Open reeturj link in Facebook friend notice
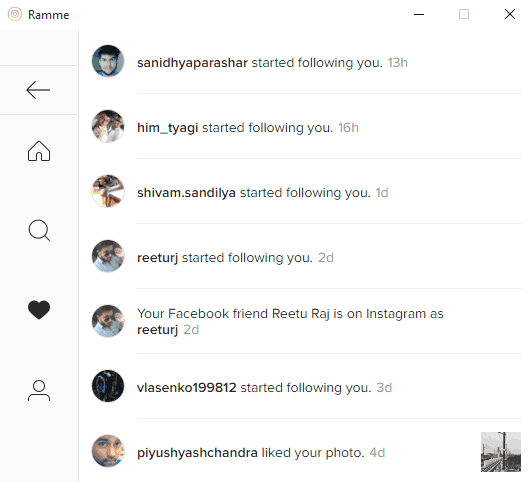The width and height of the screenshot is (531, 482). (x=157, y=330)
